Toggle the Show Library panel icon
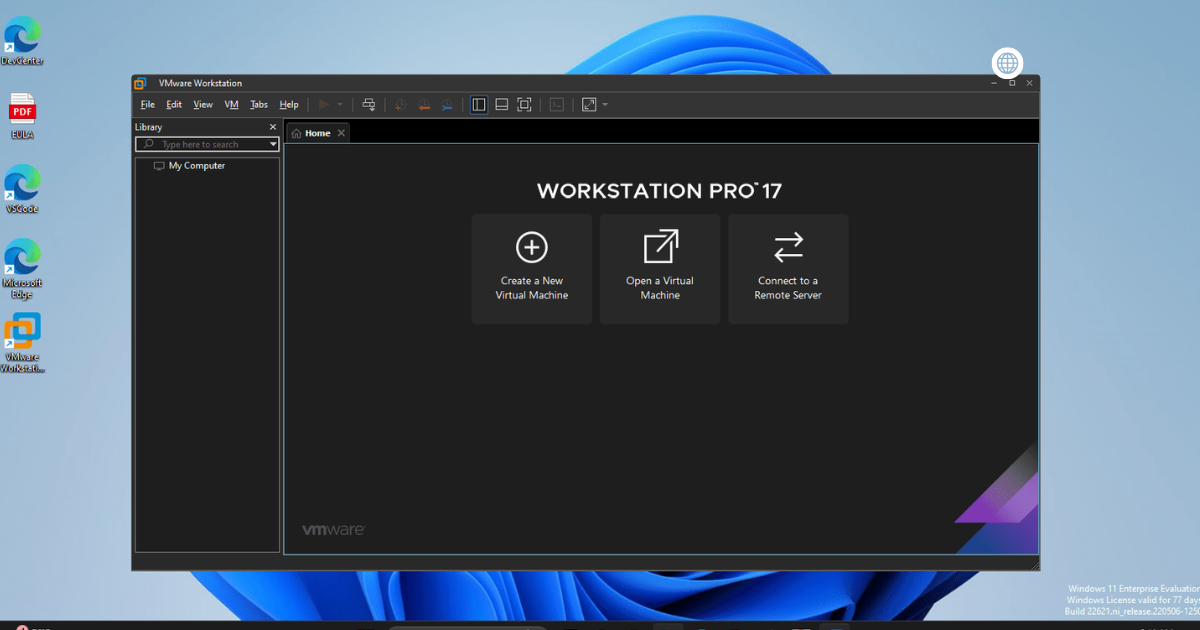1200x630 pixels. tap(479, 104)
